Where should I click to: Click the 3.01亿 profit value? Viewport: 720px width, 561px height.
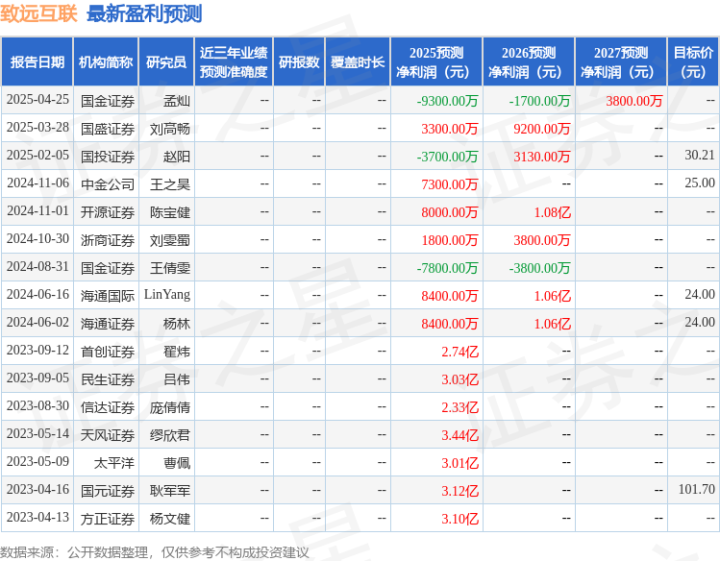click(x=460, y=463)
